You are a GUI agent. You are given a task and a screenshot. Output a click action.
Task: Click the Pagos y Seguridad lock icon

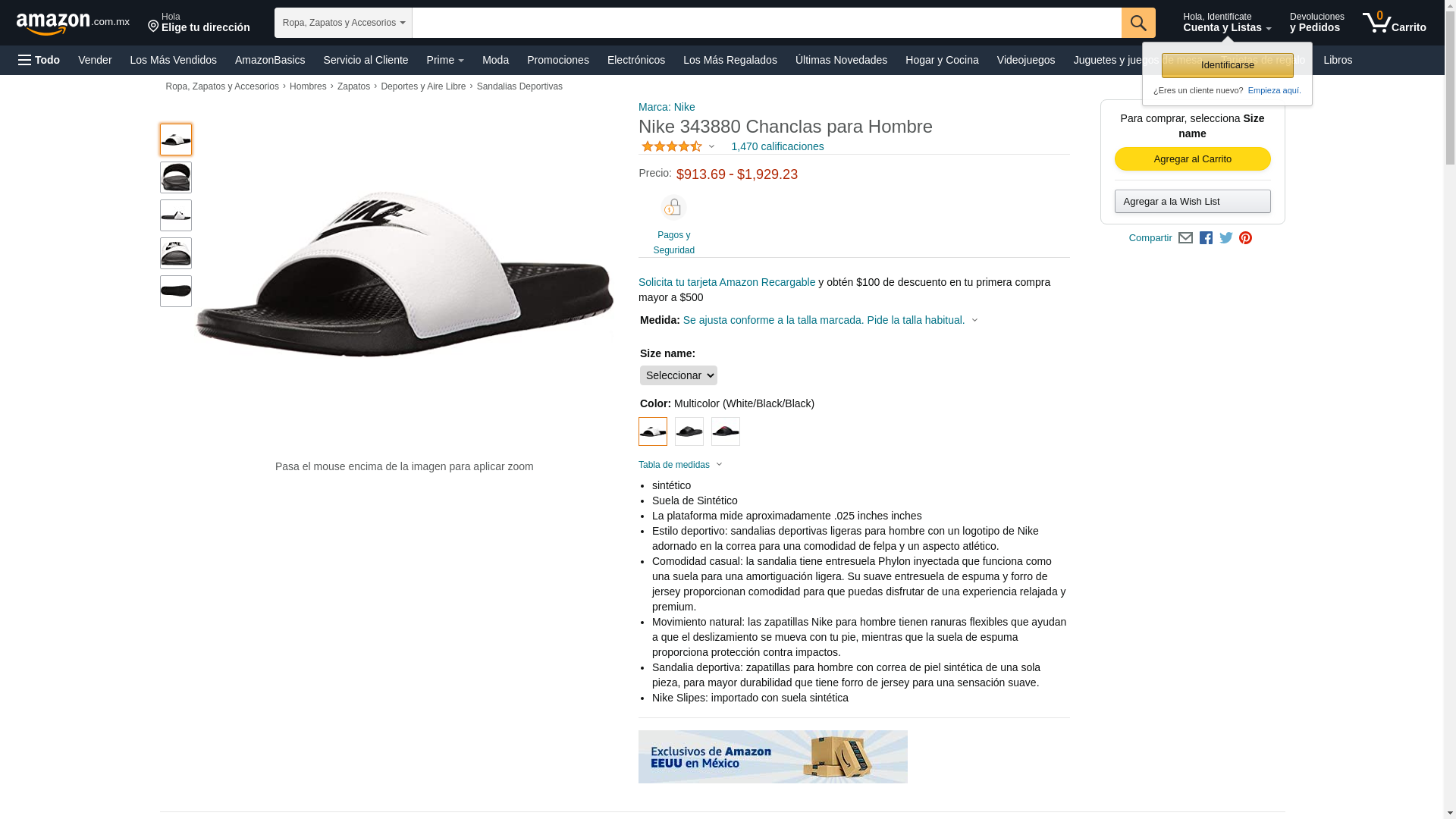point(673,207)
